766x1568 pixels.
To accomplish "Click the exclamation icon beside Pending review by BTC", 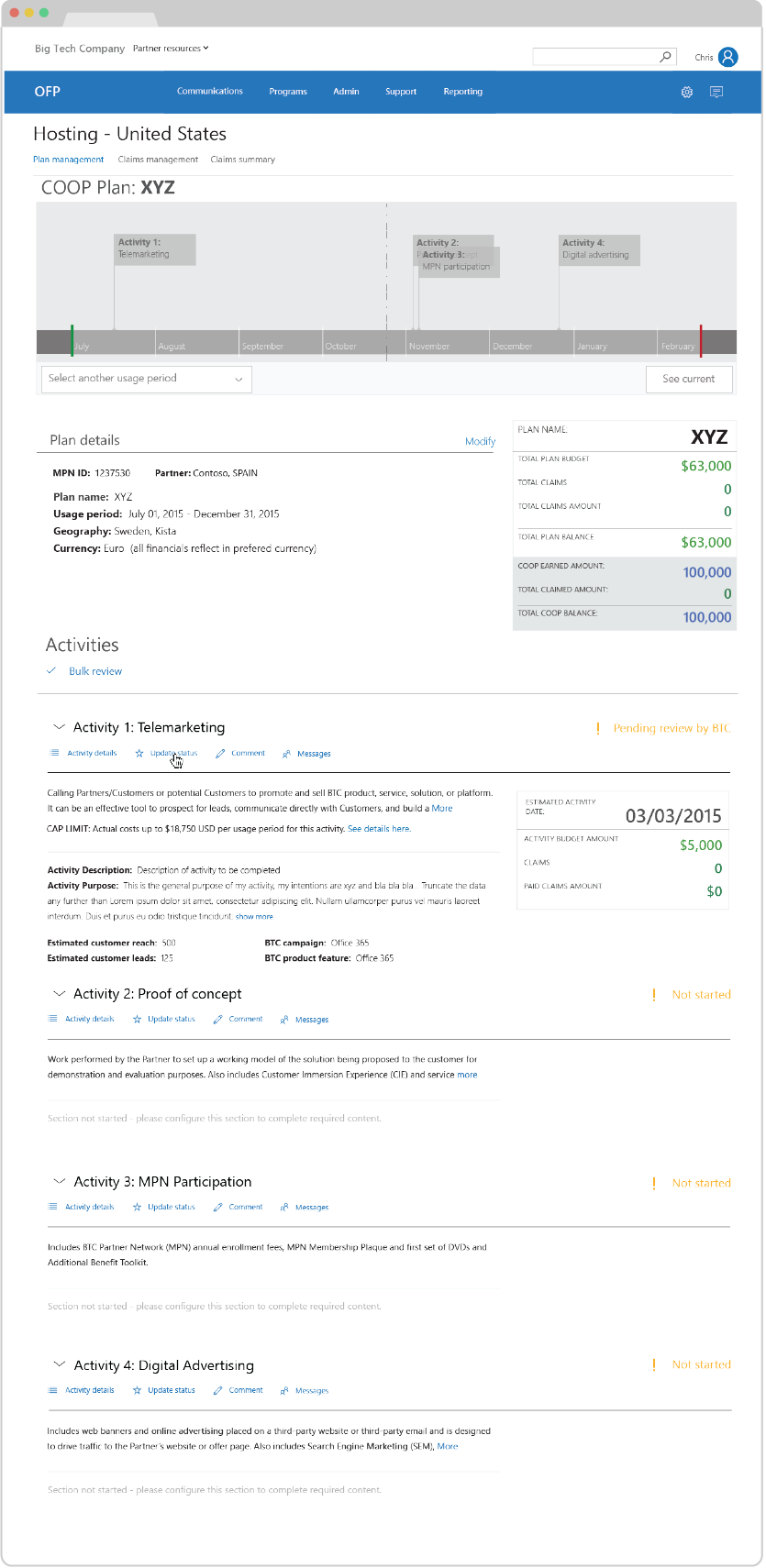I will click(598, 728).
